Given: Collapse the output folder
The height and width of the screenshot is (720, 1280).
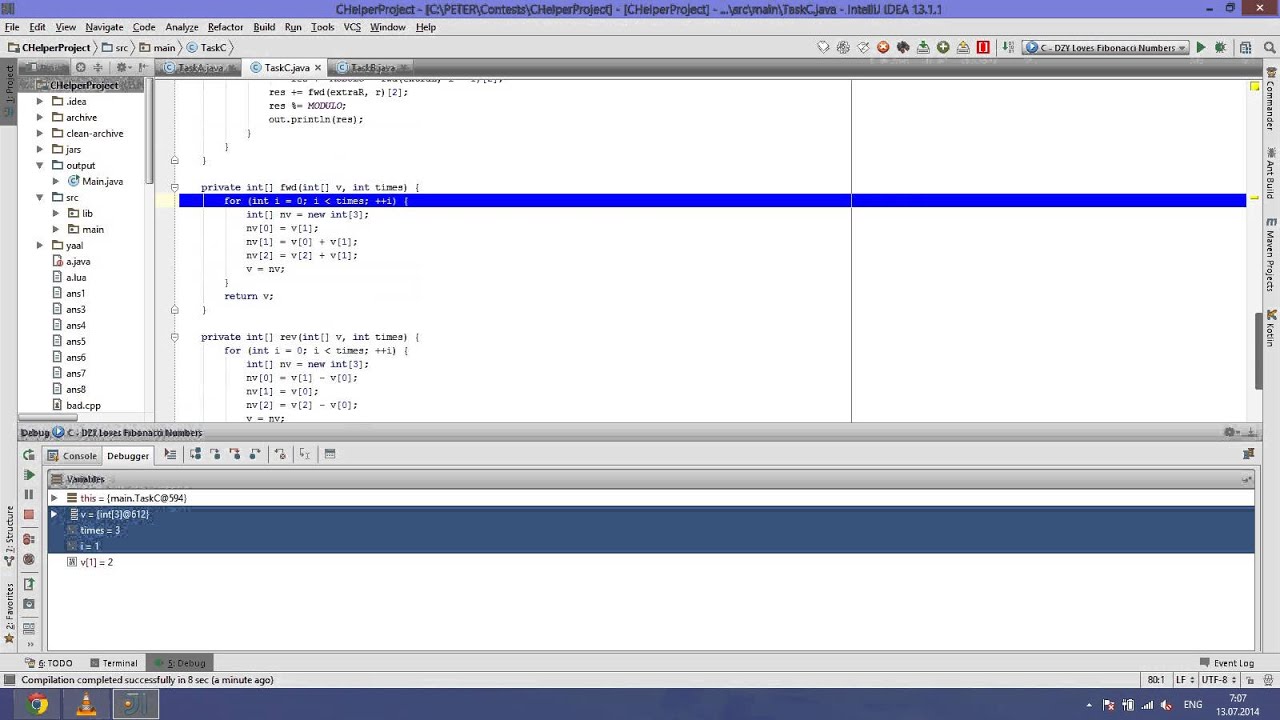Looking at the screenshot, I should point(40,165).
